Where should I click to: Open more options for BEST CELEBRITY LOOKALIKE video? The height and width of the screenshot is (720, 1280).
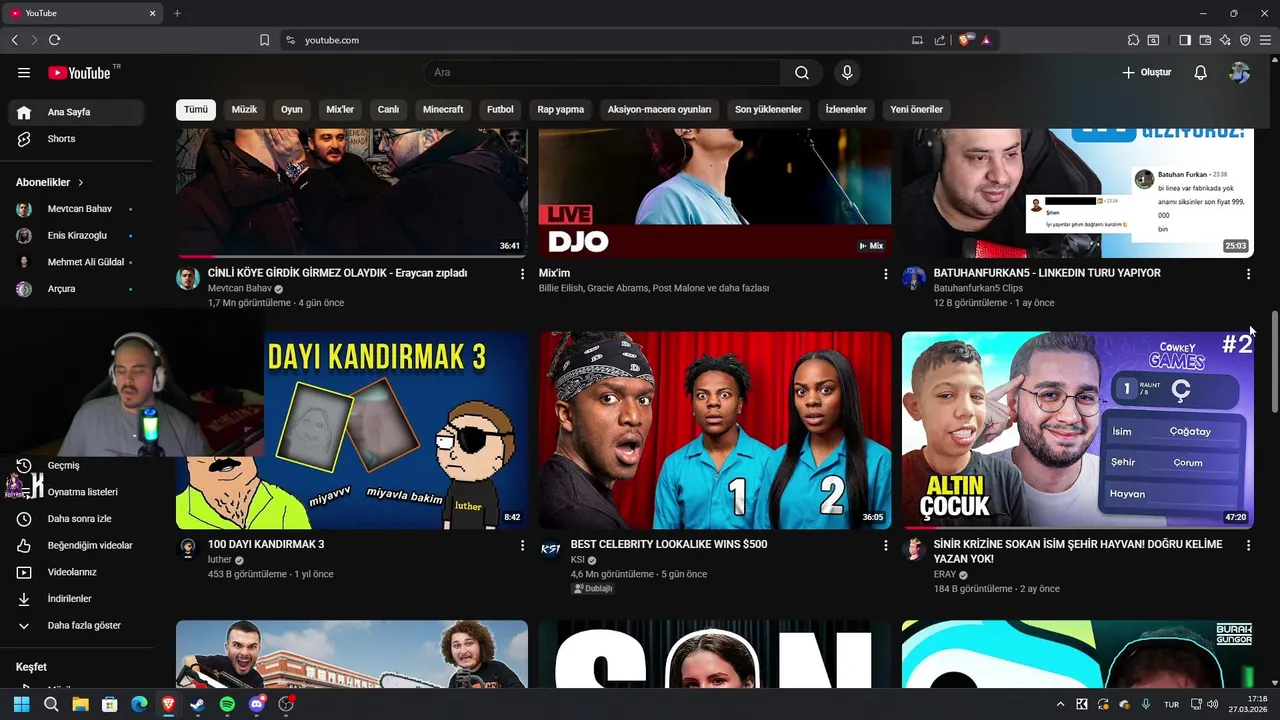[x=885, y=546]
